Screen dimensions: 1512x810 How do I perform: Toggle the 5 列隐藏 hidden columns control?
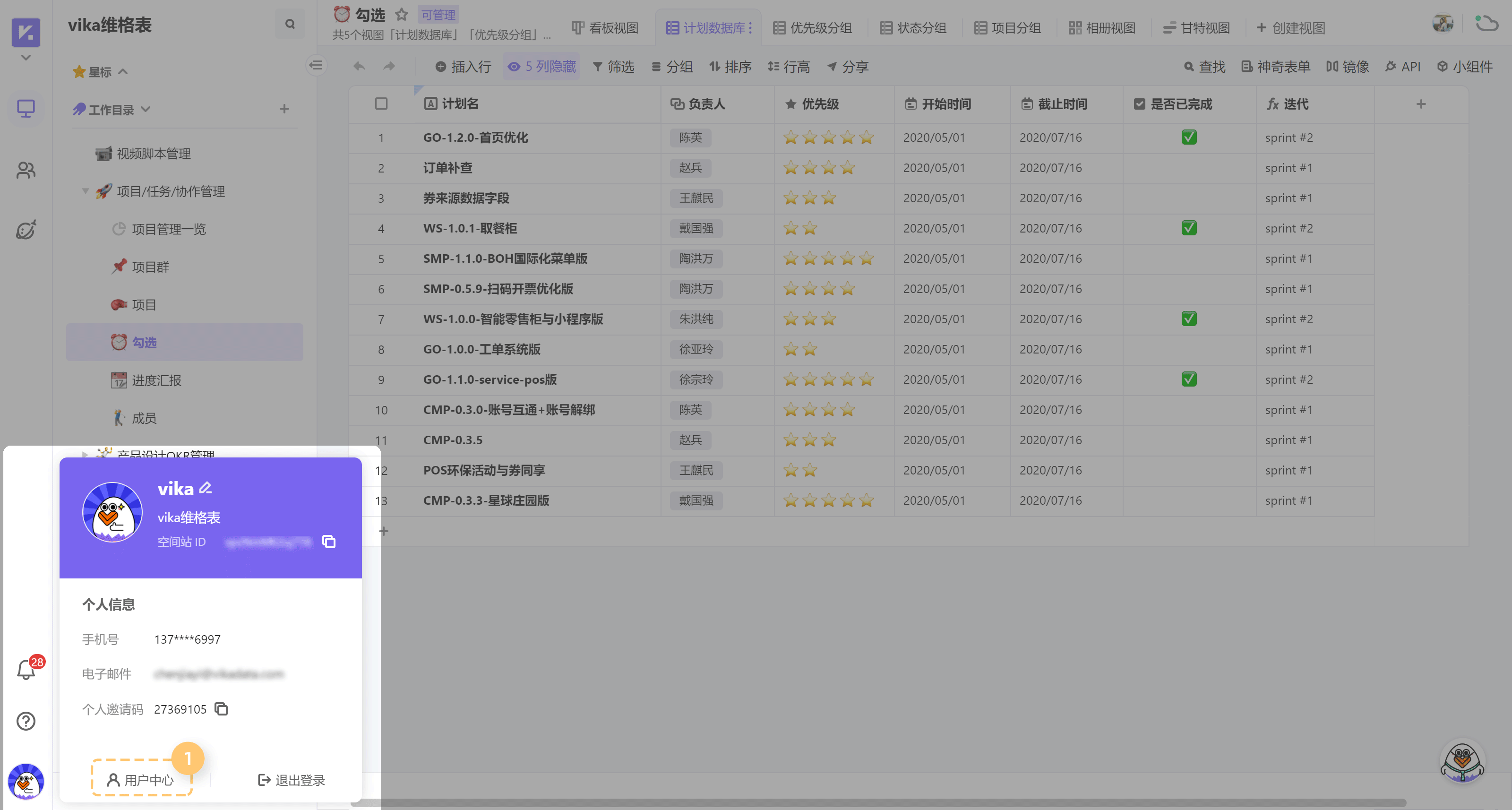541,66
